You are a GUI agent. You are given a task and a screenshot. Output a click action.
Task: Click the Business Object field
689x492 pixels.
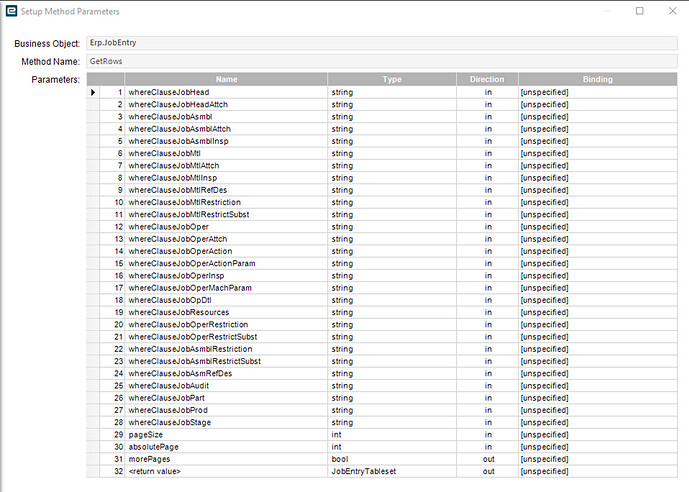point(381,43)
